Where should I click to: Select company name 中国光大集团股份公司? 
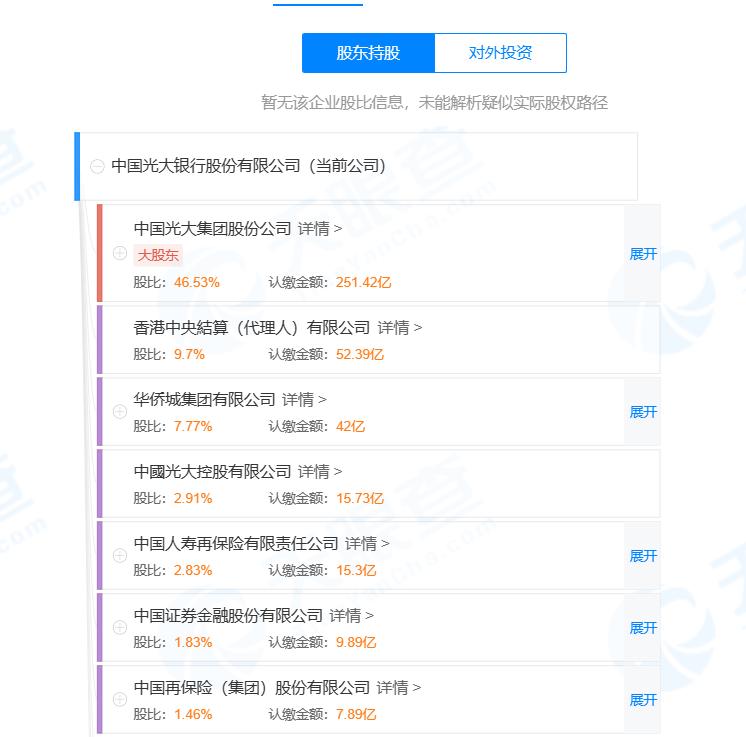(212, 228)
